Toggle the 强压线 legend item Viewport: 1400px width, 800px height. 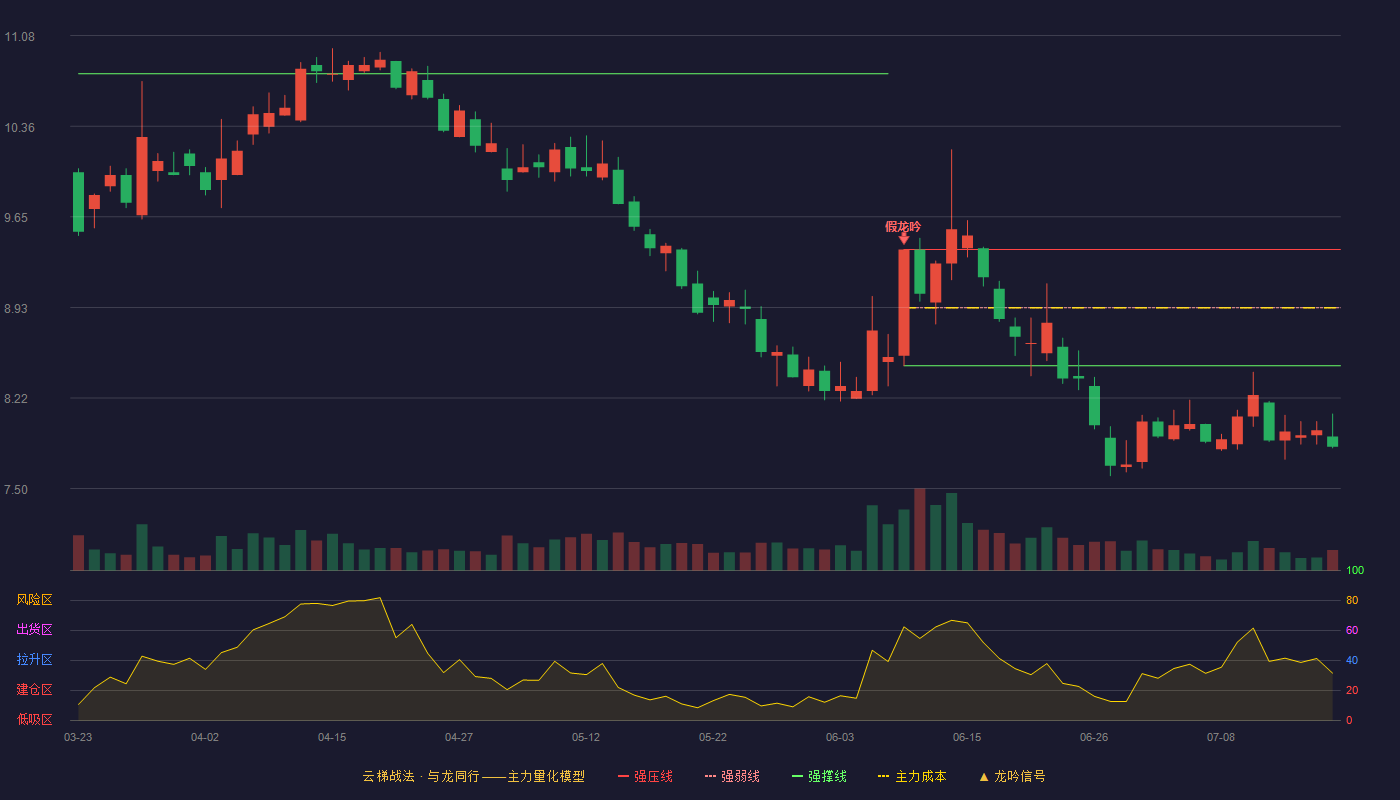coord(645,776)
